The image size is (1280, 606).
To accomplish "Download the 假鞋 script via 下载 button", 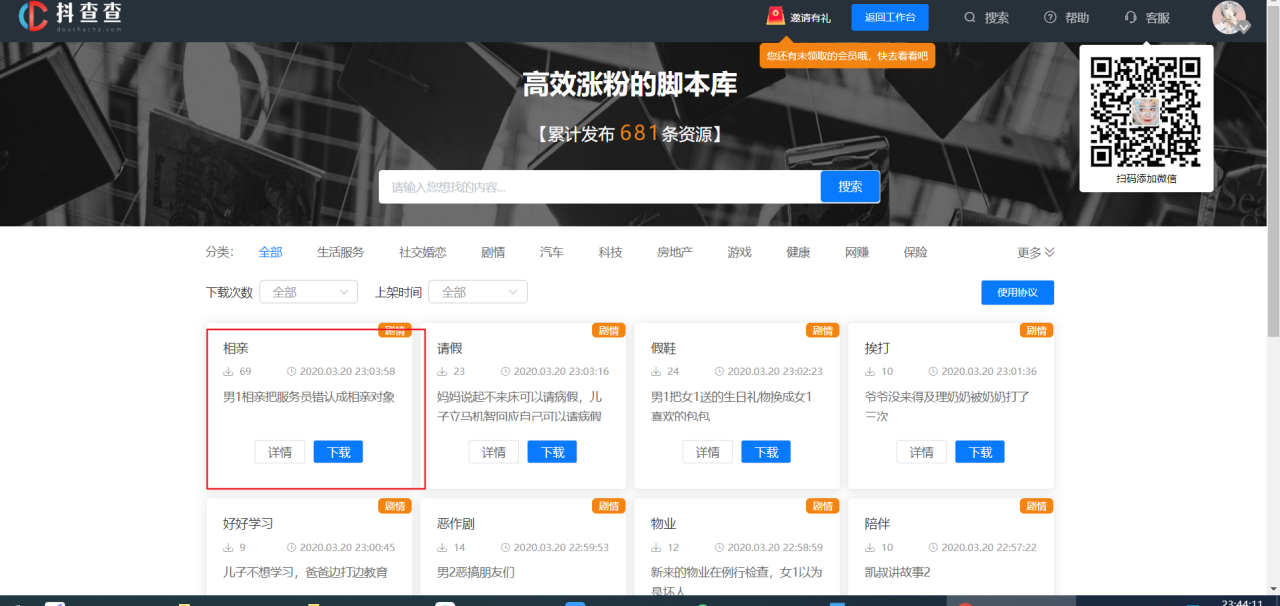I will [765, 451].
